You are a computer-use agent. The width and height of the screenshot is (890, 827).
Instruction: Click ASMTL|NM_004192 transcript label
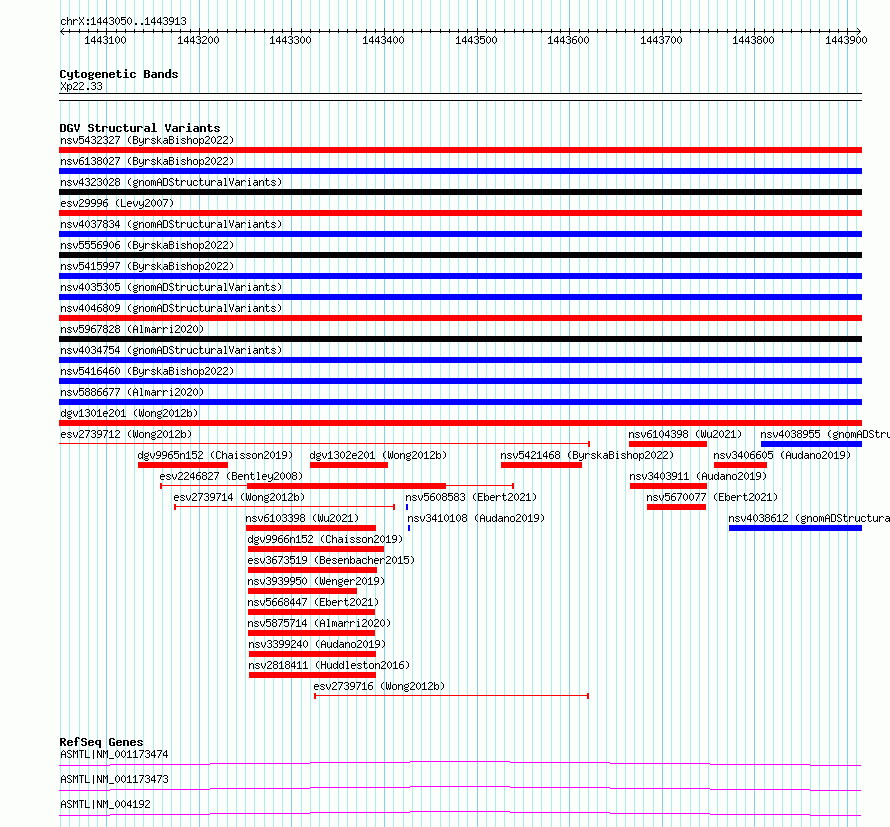tap(105, 804)
